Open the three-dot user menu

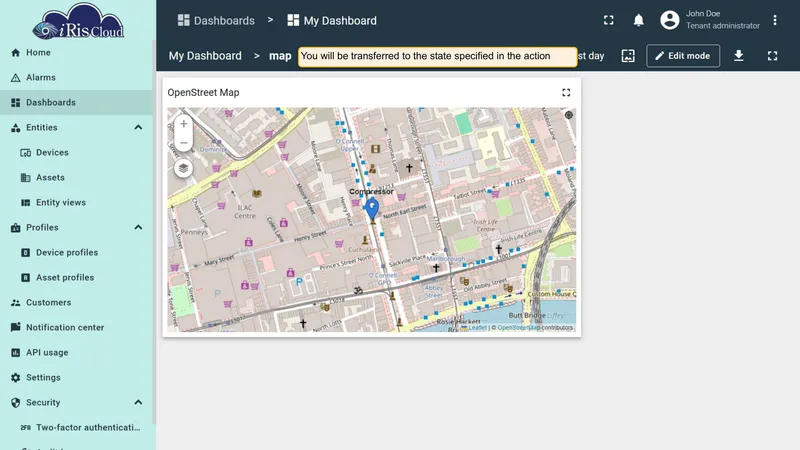click(x=774, y=20)
